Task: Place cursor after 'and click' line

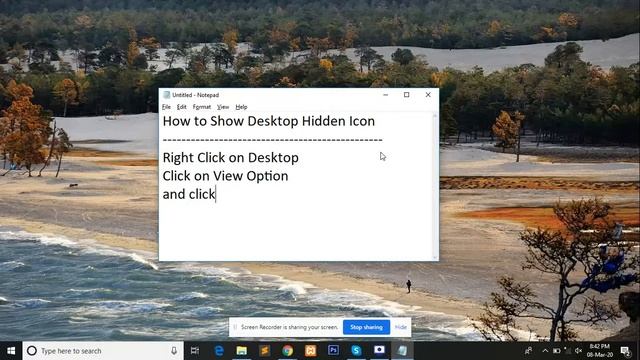Action: (x=216, y=194)
